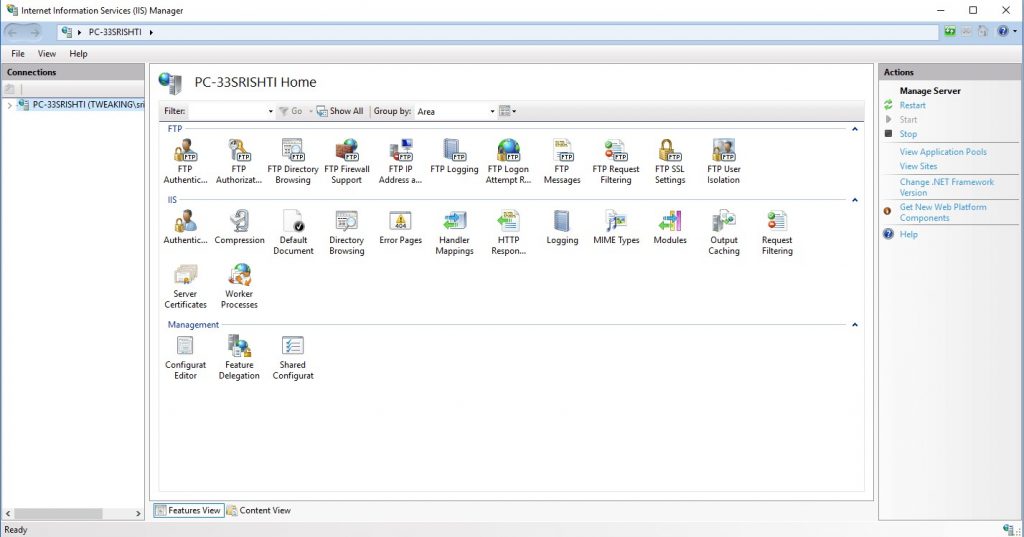The image size is (1024, 537).
Task: Open the view mode dropdown button
Action: 507,111
